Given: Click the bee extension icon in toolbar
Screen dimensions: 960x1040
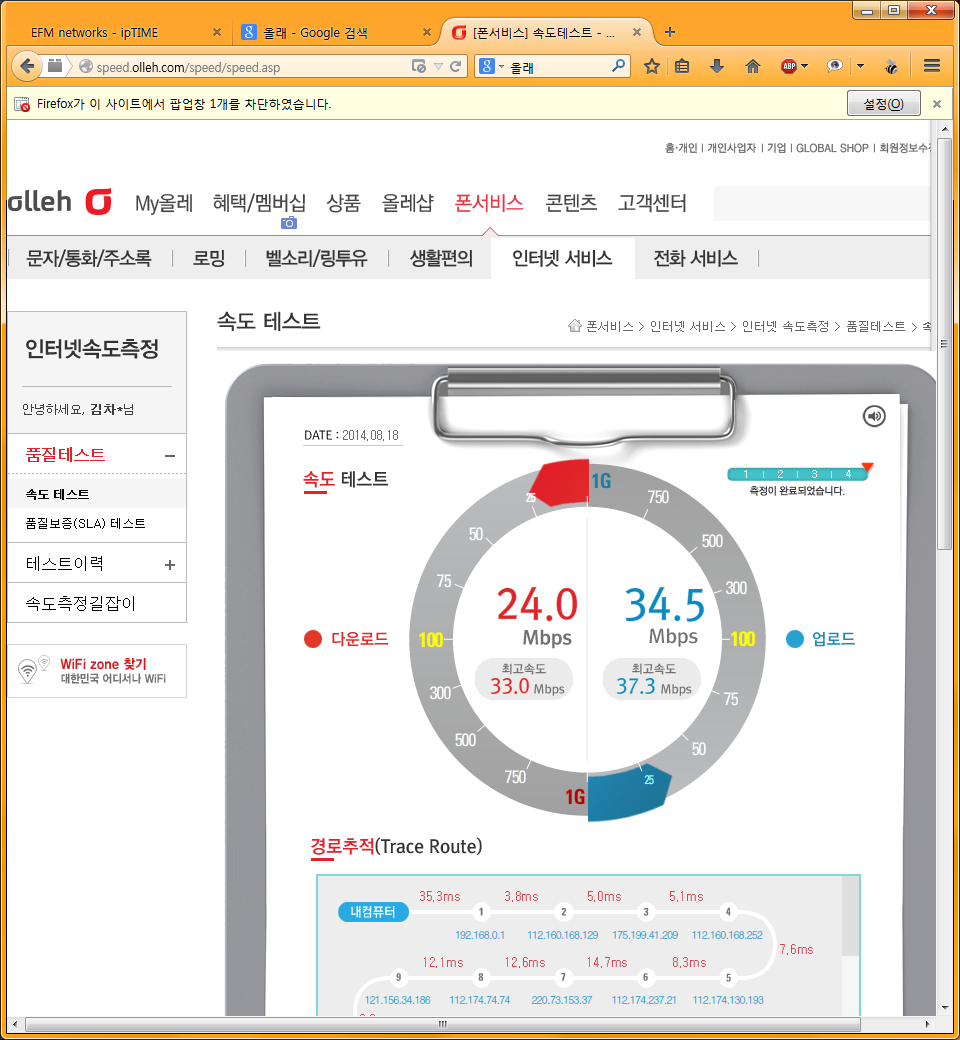Looking at the screenshot, I should pos(891,66).
